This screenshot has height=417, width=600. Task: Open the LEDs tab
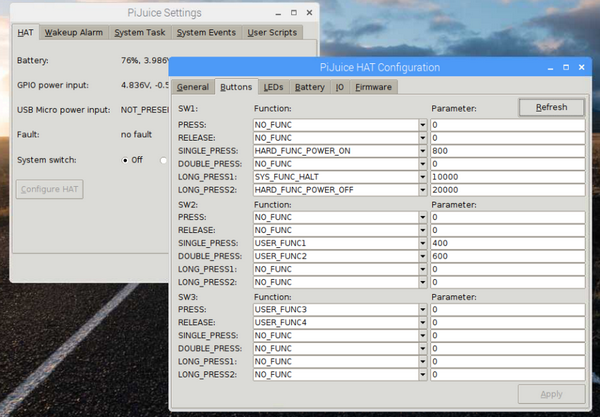273,87
